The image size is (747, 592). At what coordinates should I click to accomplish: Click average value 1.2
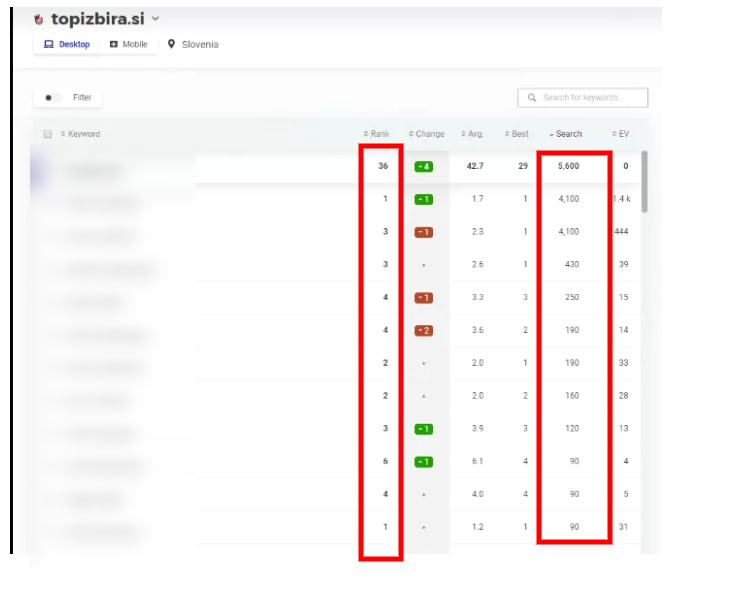point(478,527)
